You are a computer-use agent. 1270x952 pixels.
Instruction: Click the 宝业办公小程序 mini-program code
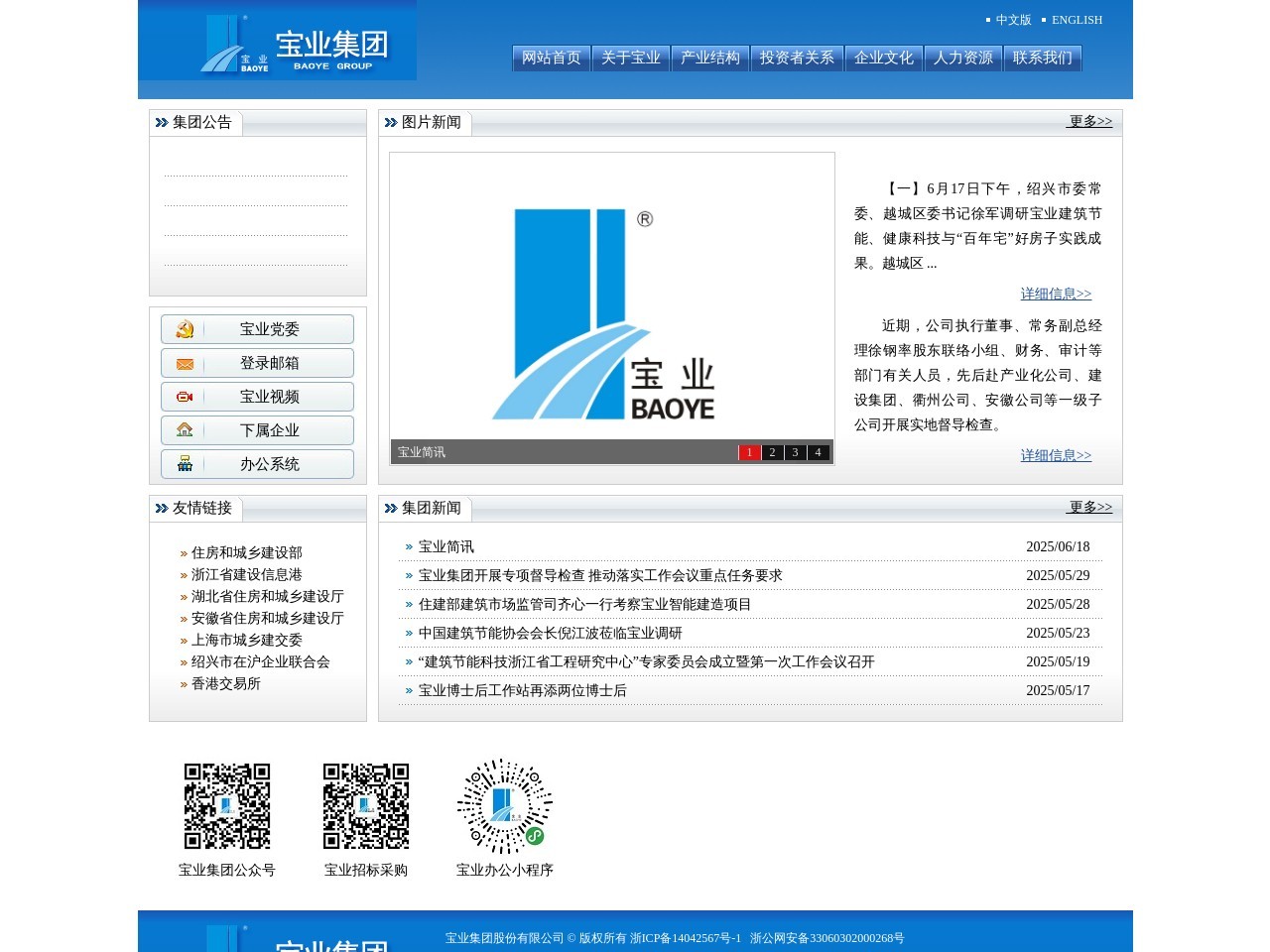pyautogui.click(x=505, y=806)
